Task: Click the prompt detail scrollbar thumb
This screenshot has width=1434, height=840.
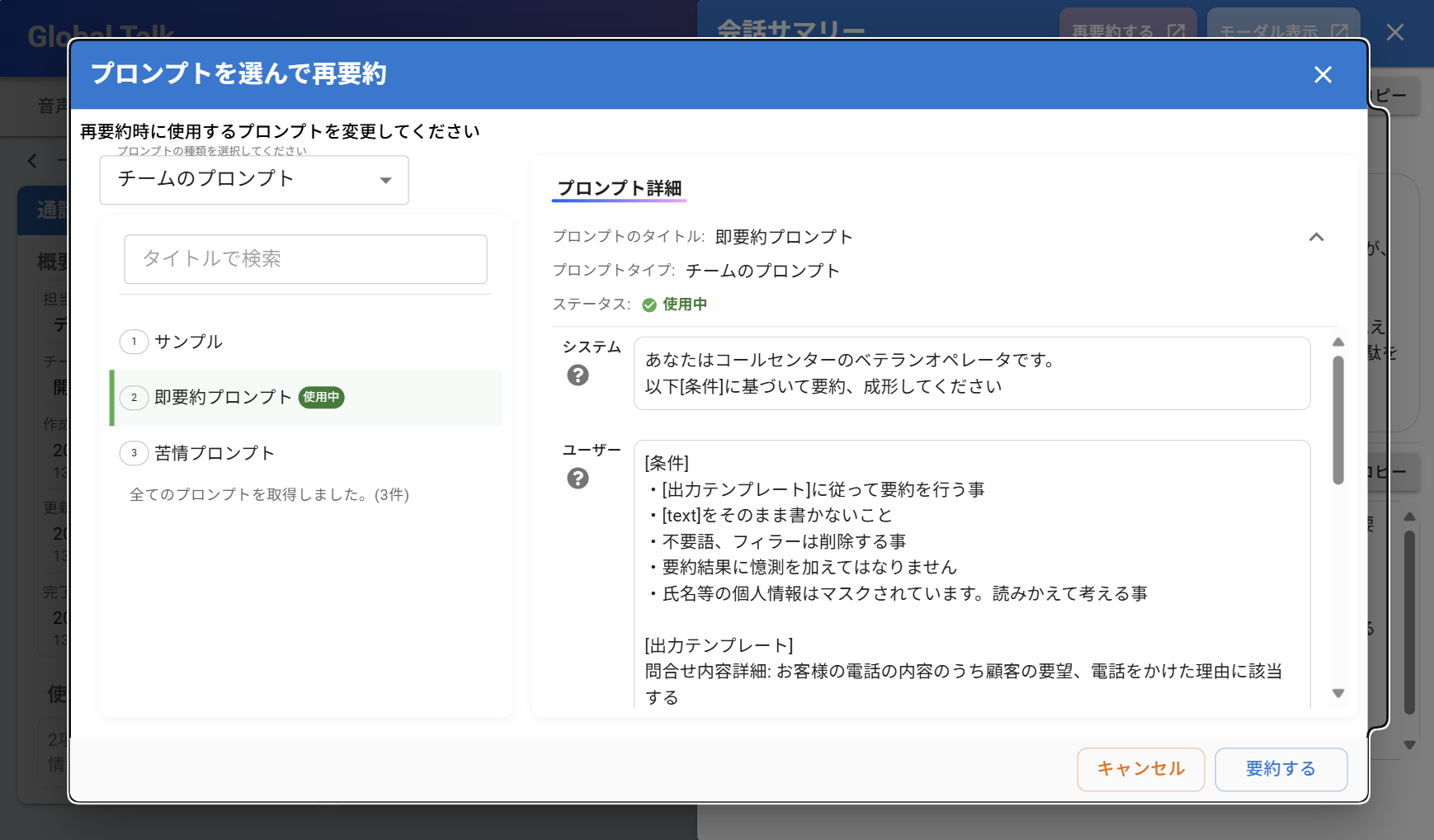Action: [1337, 419]
